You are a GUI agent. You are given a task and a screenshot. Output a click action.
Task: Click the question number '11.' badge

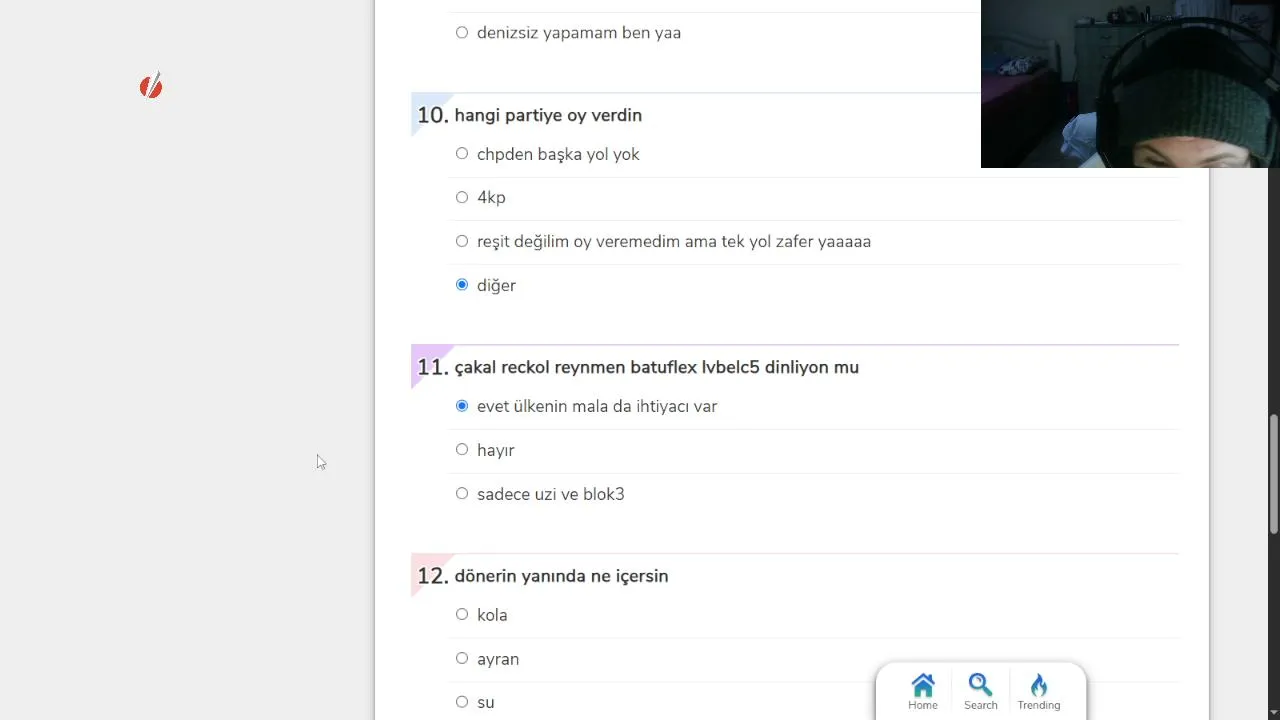click(432, 367)
